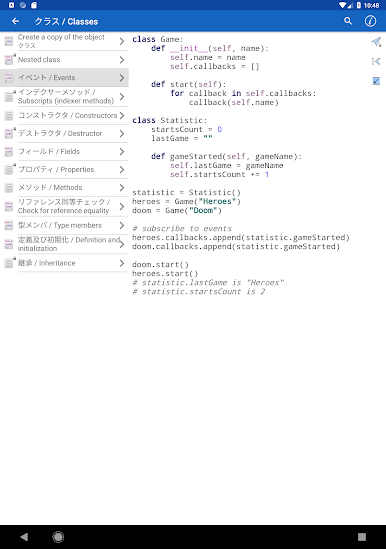Open the デストラクタ / Destructor topic

[x=64, y=133]
